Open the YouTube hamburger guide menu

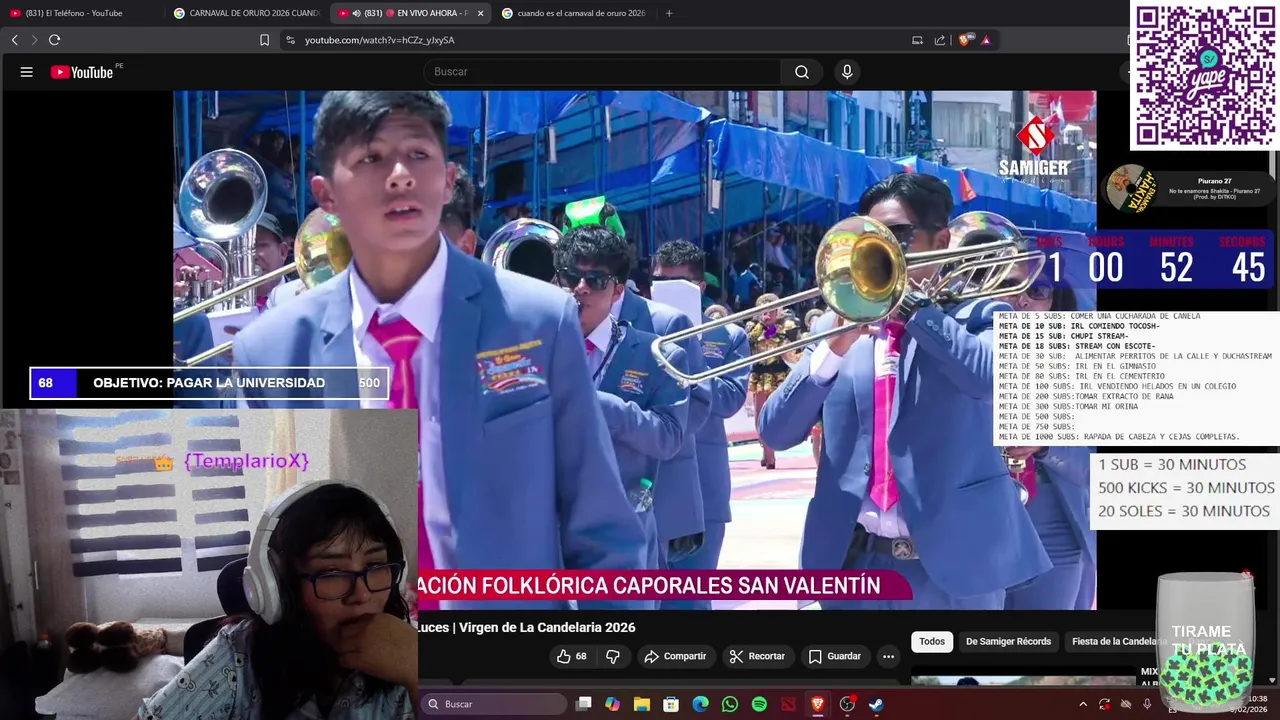click(27, 72)
